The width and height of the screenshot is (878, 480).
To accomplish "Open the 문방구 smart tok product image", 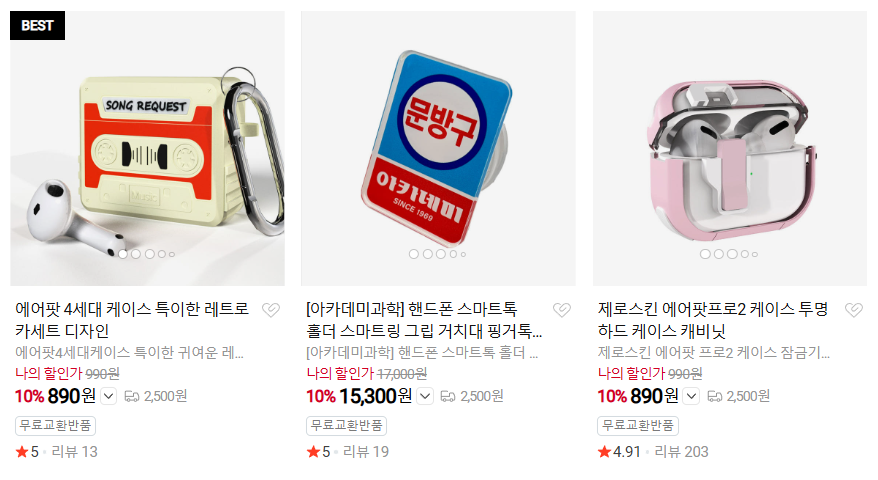I will tap(438, 148).
